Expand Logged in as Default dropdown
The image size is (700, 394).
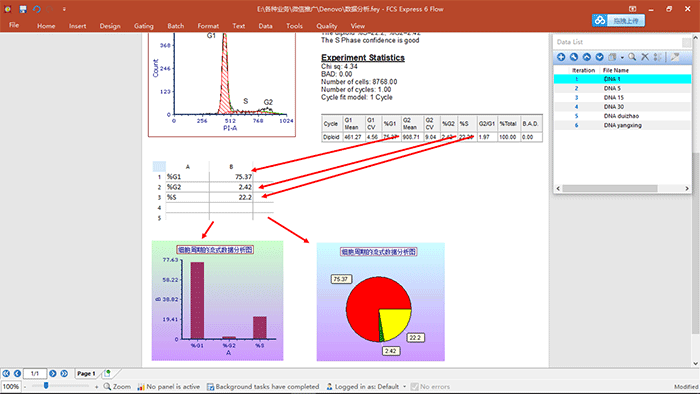404,386
